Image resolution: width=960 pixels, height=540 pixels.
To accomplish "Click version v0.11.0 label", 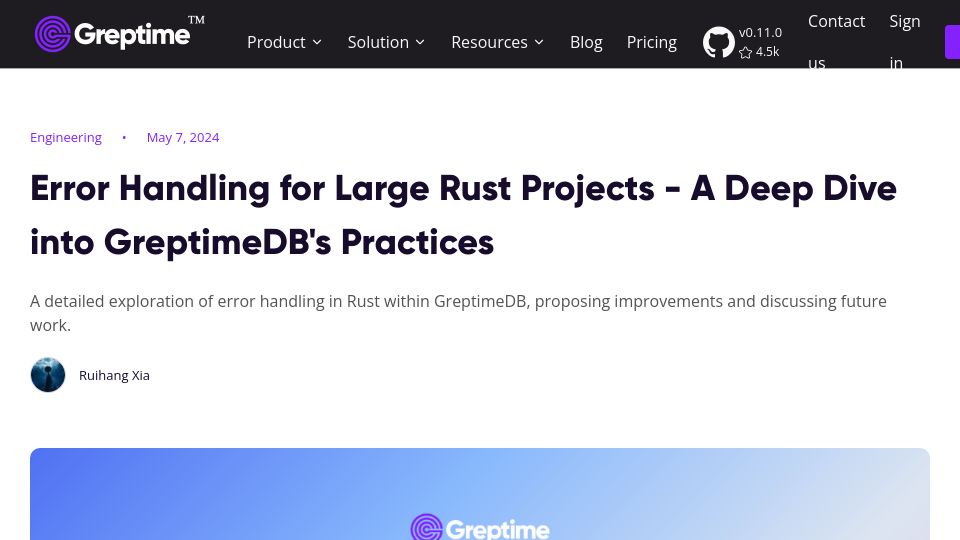I will point(760,32).
